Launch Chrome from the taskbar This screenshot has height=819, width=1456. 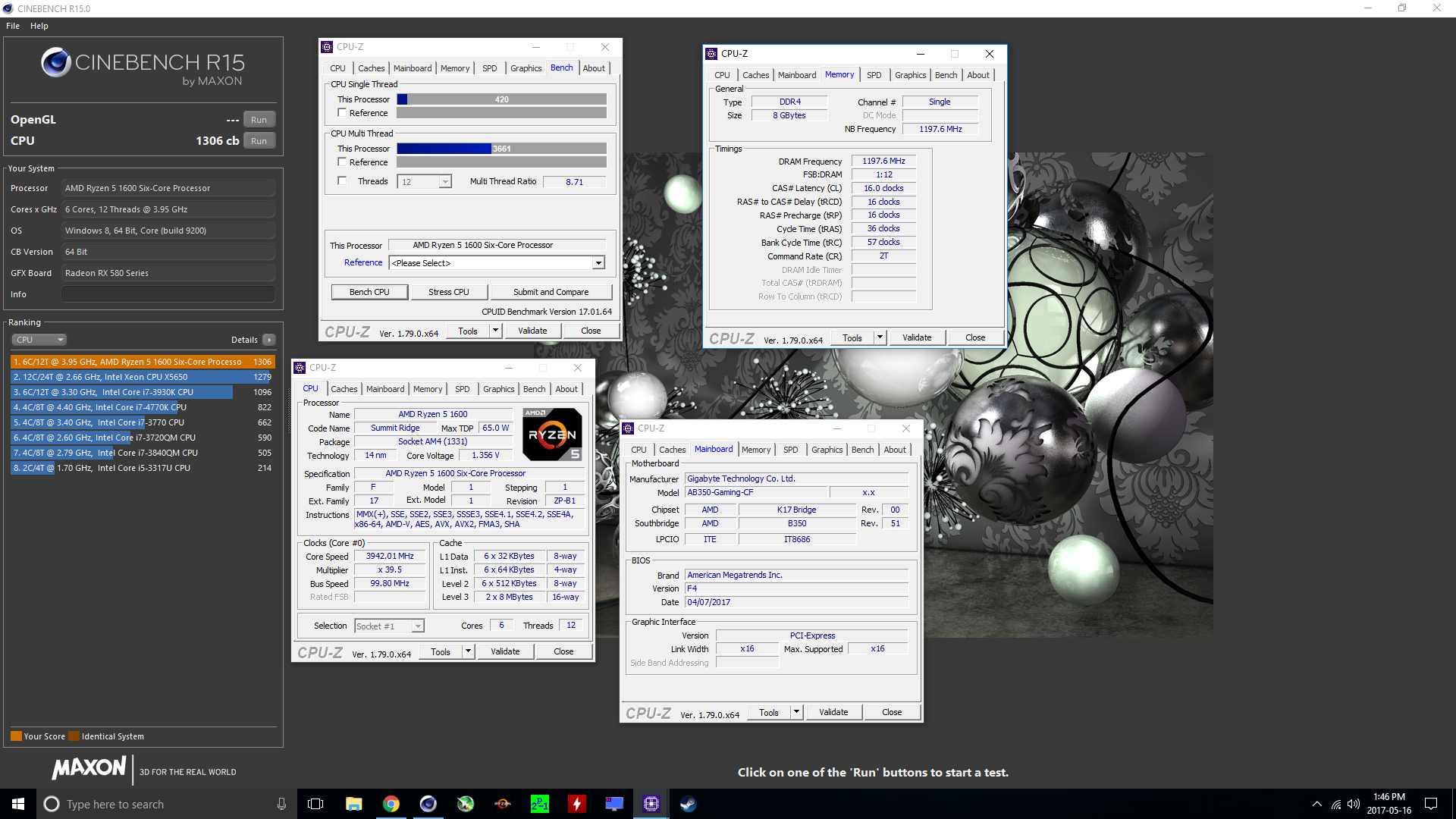(391, 804)
